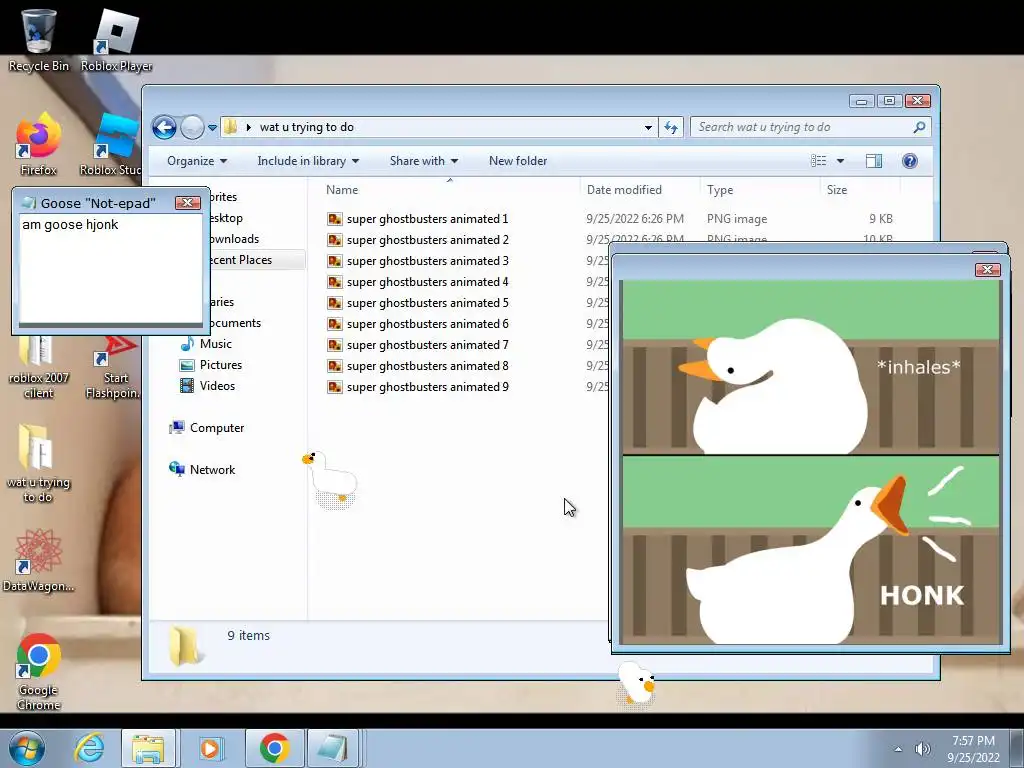Select Network in the navigation pane
The width and height of the screenshot is (1024, 768).
(x=202, y=470)
